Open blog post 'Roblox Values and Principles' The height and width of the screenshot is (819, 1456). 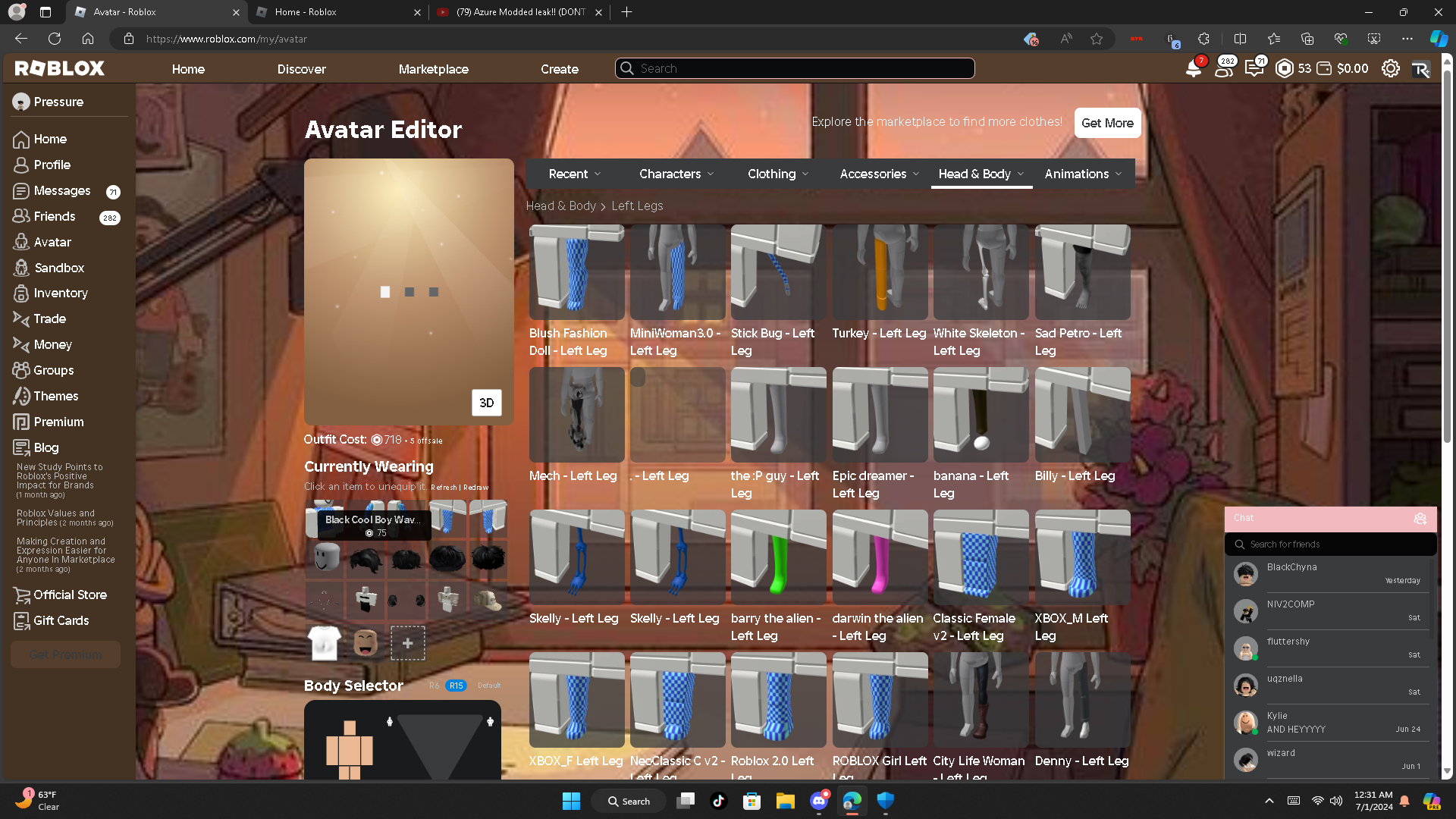[x=65, y=518]
